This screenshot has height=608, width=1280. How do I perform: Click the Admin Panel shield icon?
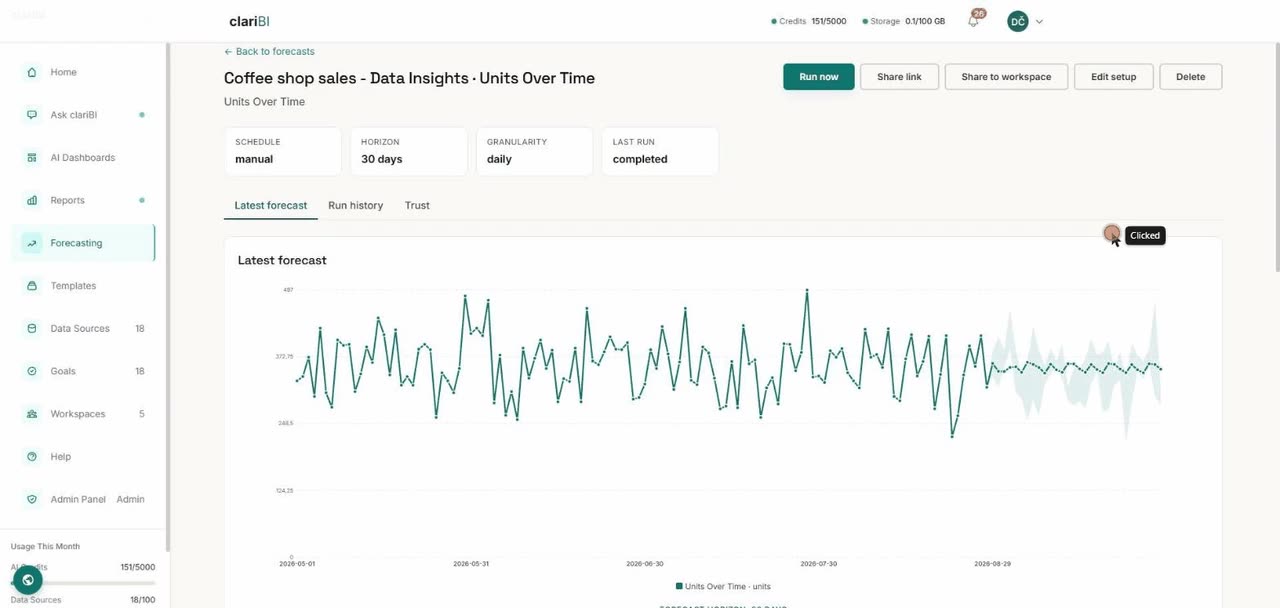[x=32, y=499]
